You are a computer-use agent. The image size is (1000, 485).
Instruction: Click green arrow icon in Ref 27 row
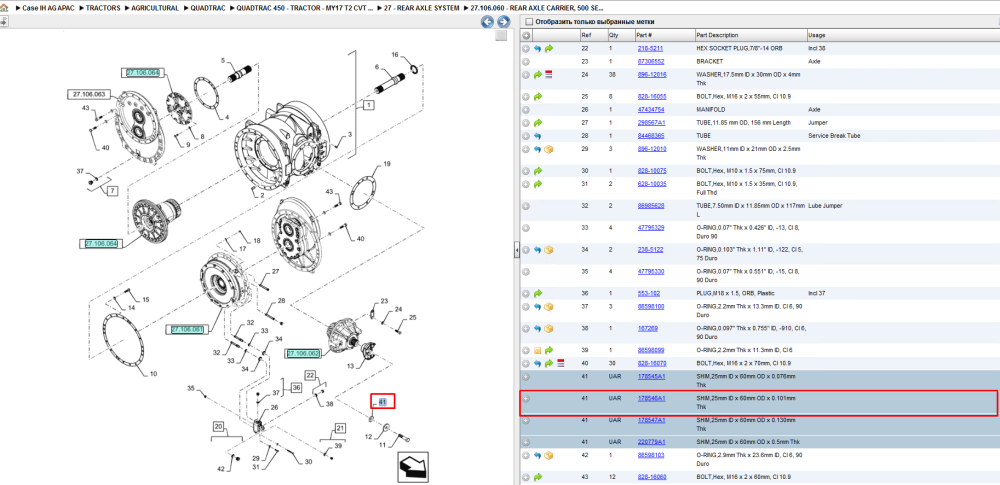(x=538, y=123)
